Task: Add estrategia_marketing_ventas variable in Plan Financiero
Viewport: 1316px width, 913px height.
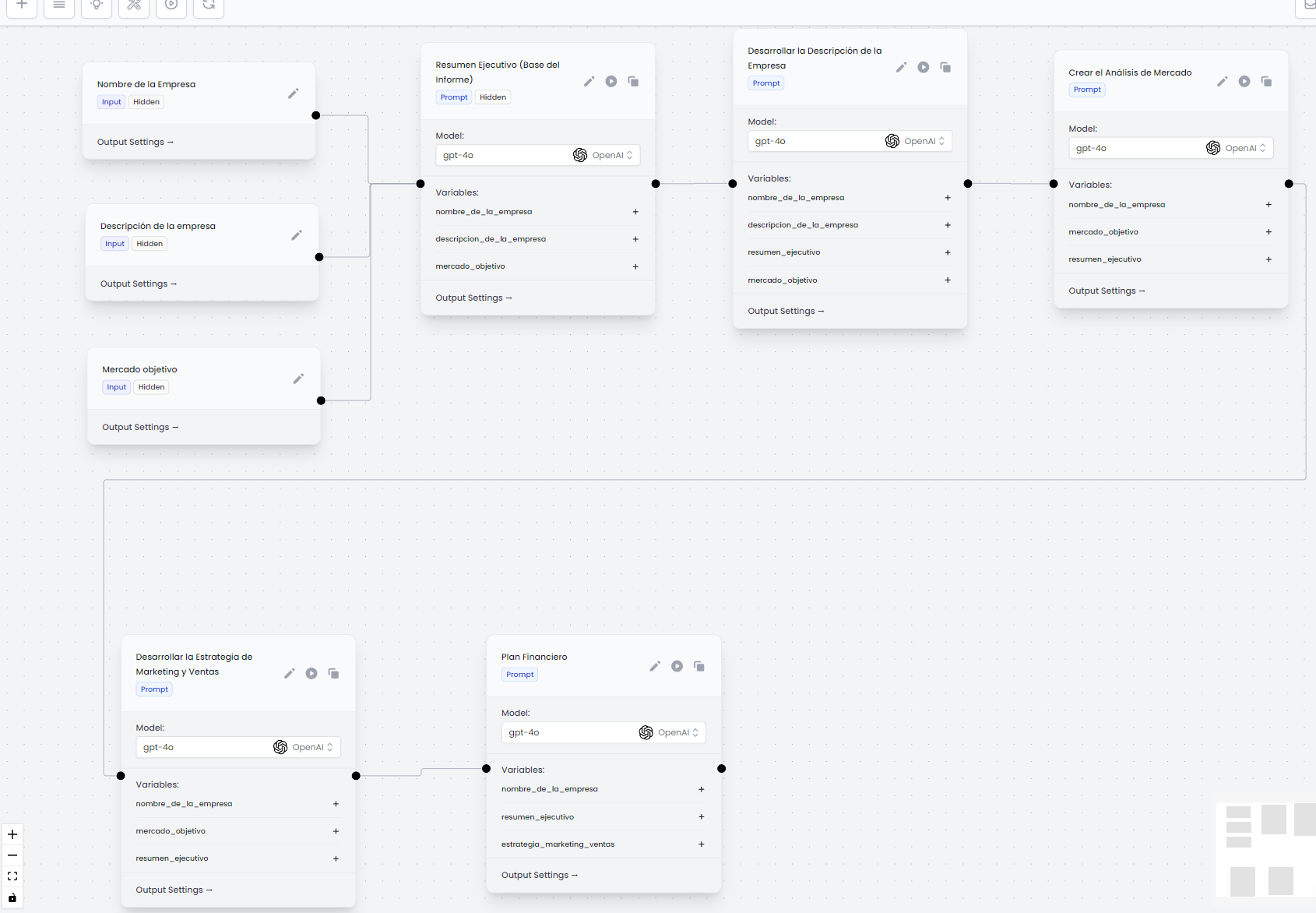Action: [701, 844]
